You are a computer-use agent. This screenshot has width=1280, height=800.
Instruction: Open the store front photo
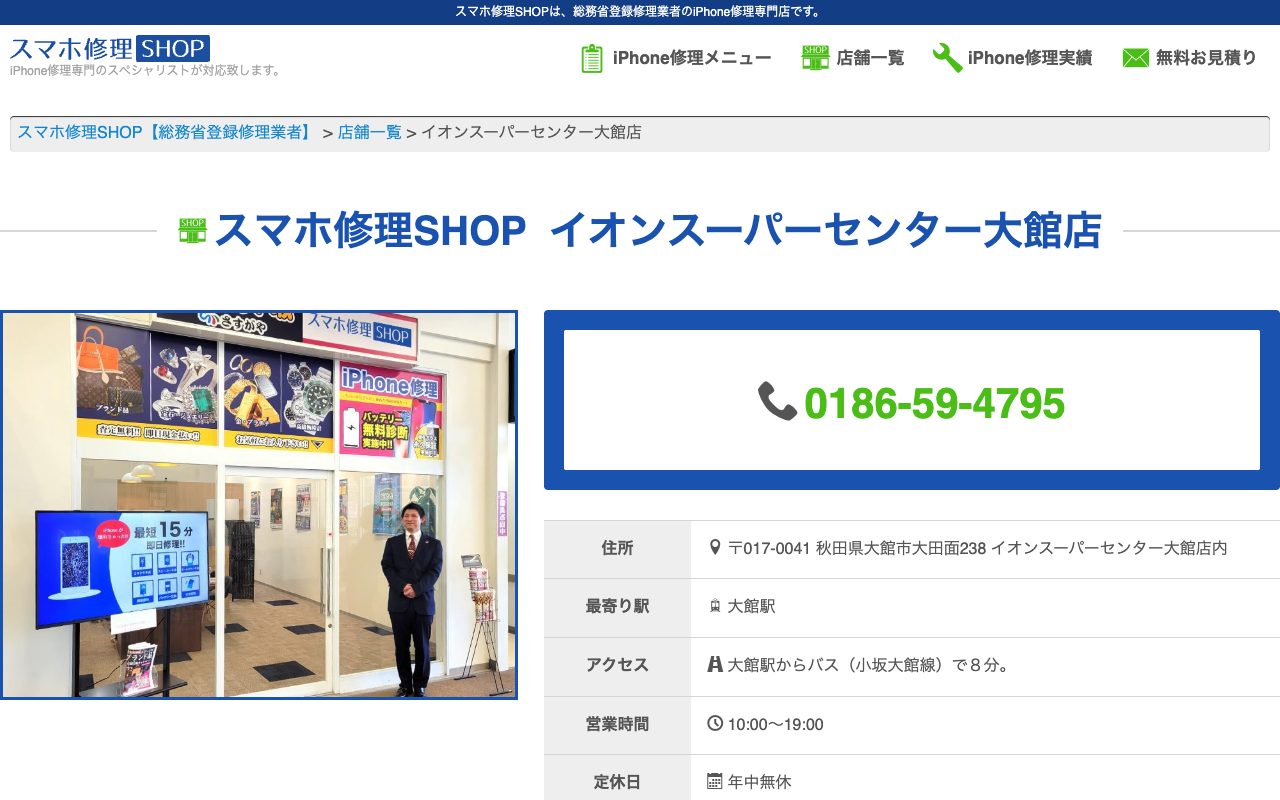[x=259, y=505]
